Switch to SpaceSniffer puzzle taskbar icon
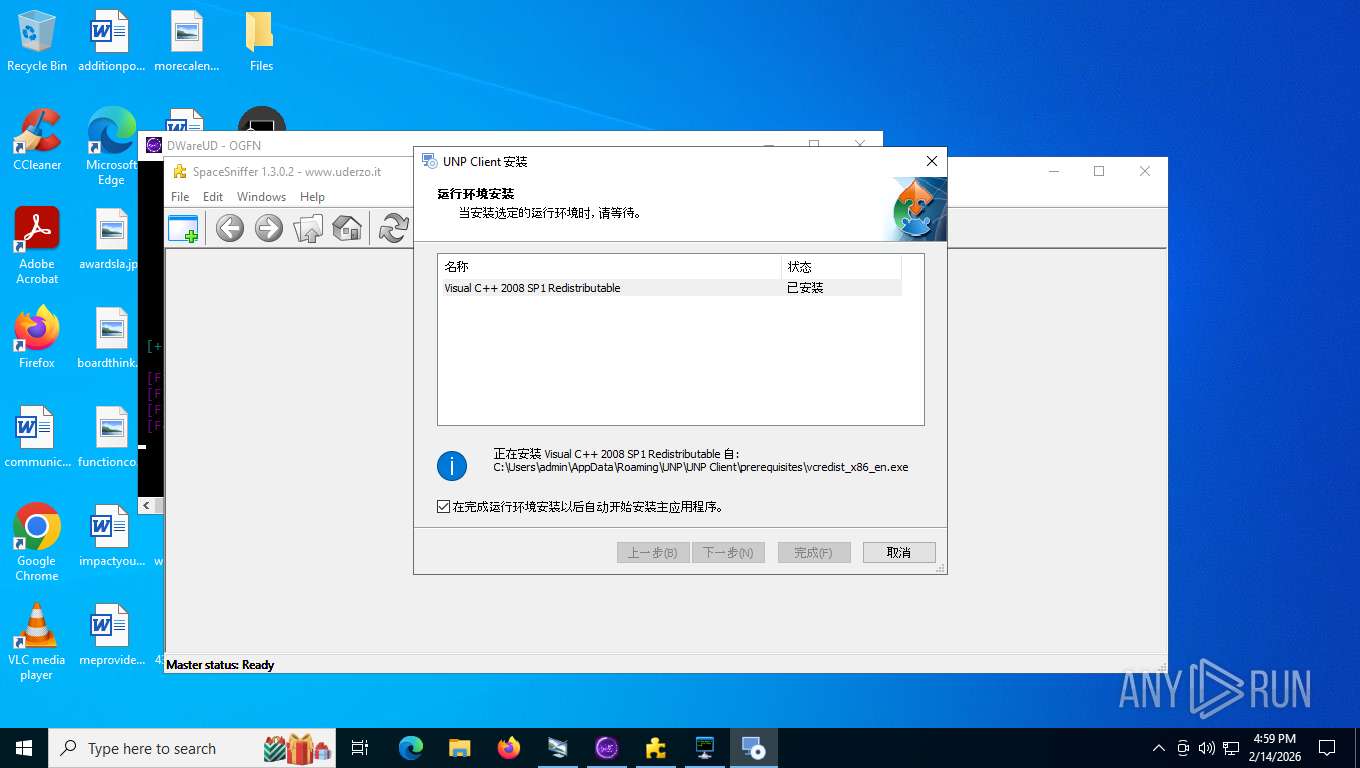This screenshot has width=1360, height=768. point(656,748)
